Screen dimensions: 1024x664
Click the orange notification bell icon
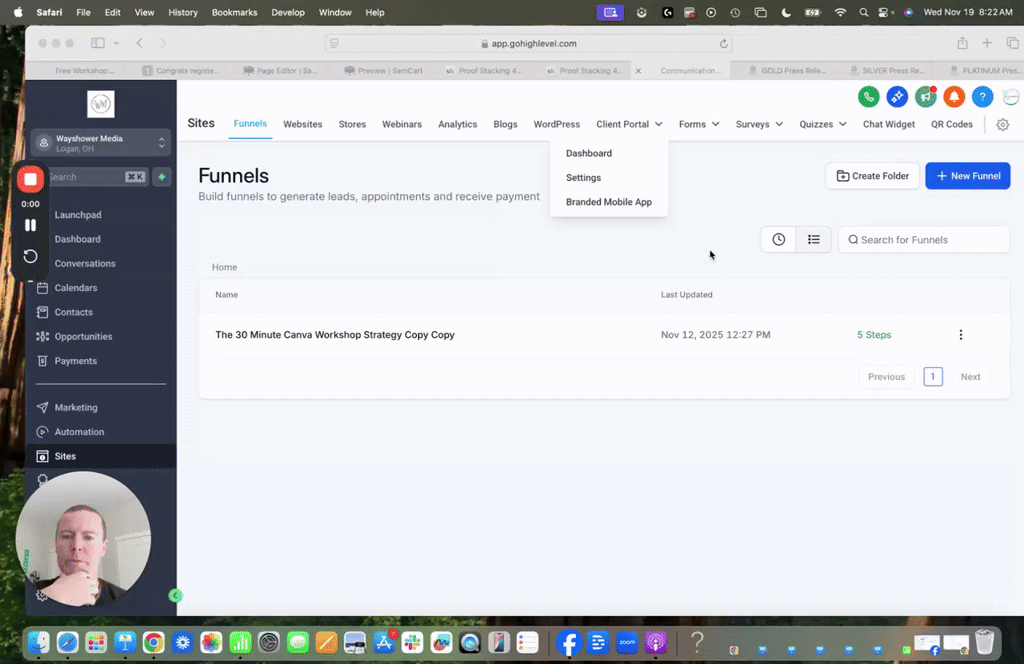tap(953, 97)
